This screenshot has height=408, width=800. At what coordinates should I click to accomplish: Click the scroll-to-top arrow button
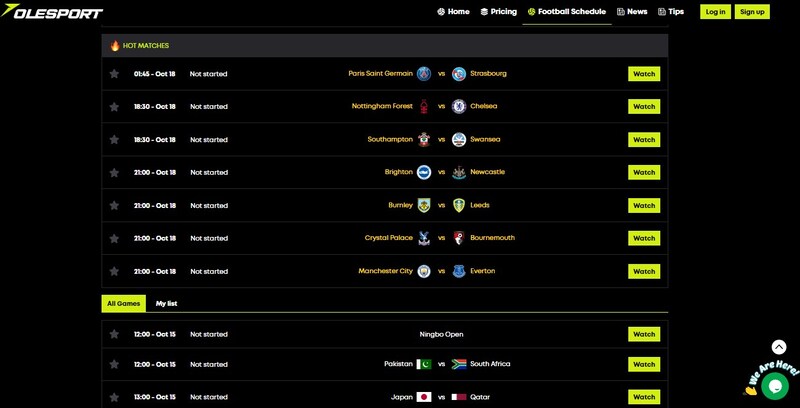tap(779, 347)
